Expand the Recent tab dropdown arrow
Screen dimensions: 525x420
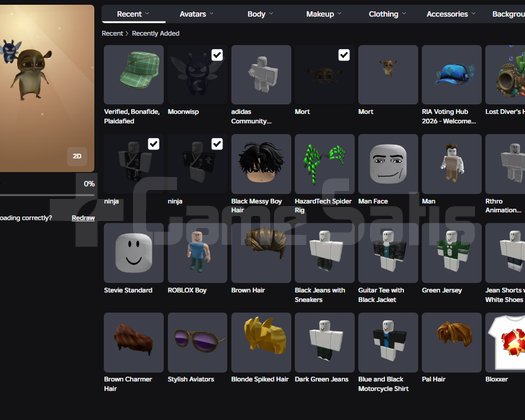[x=147, y=14]
